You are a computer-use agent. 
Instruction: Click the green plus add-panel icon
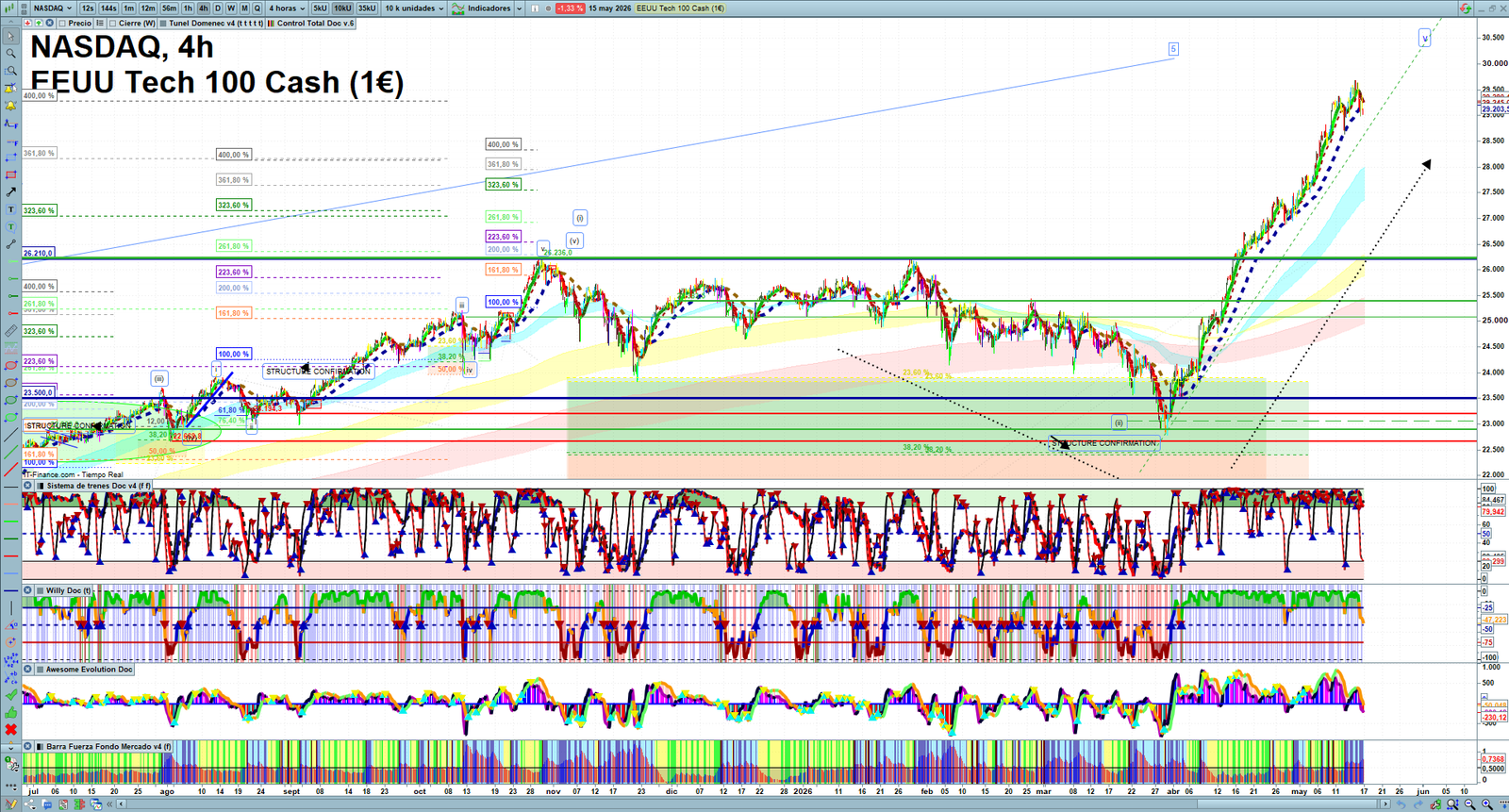click(x=38, y=23)
